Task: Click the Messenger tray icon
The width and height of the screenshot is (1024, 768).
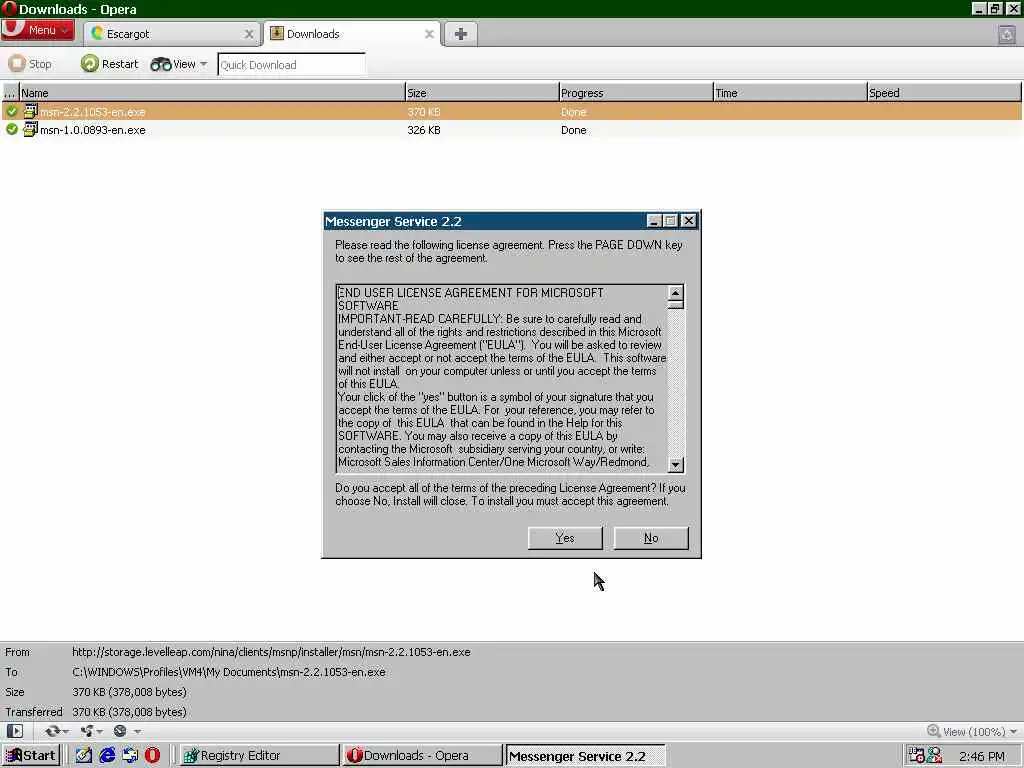Action: tap(935, 756)
